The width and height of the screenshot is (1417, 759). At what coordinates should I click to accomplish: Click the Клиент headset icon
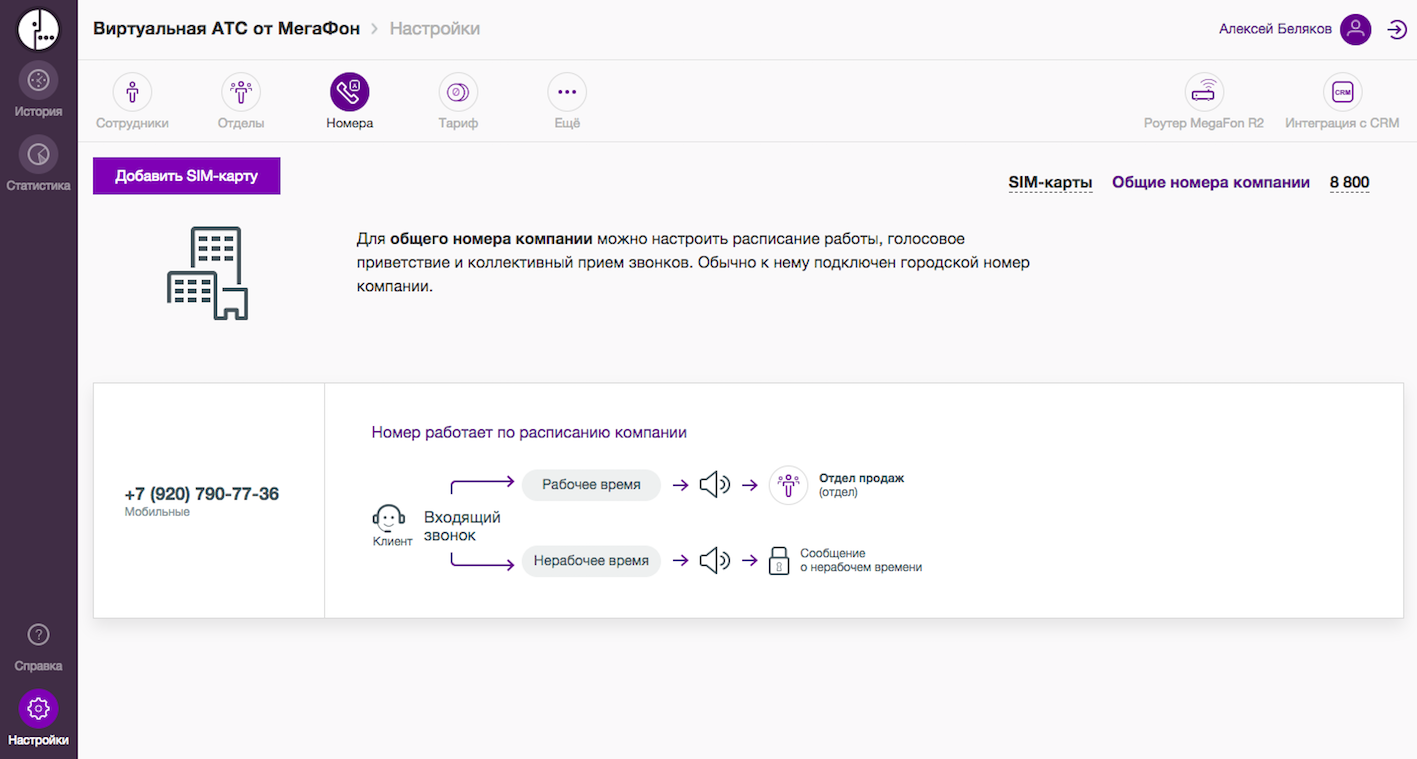pyautogui.click(x=388, y=518)
